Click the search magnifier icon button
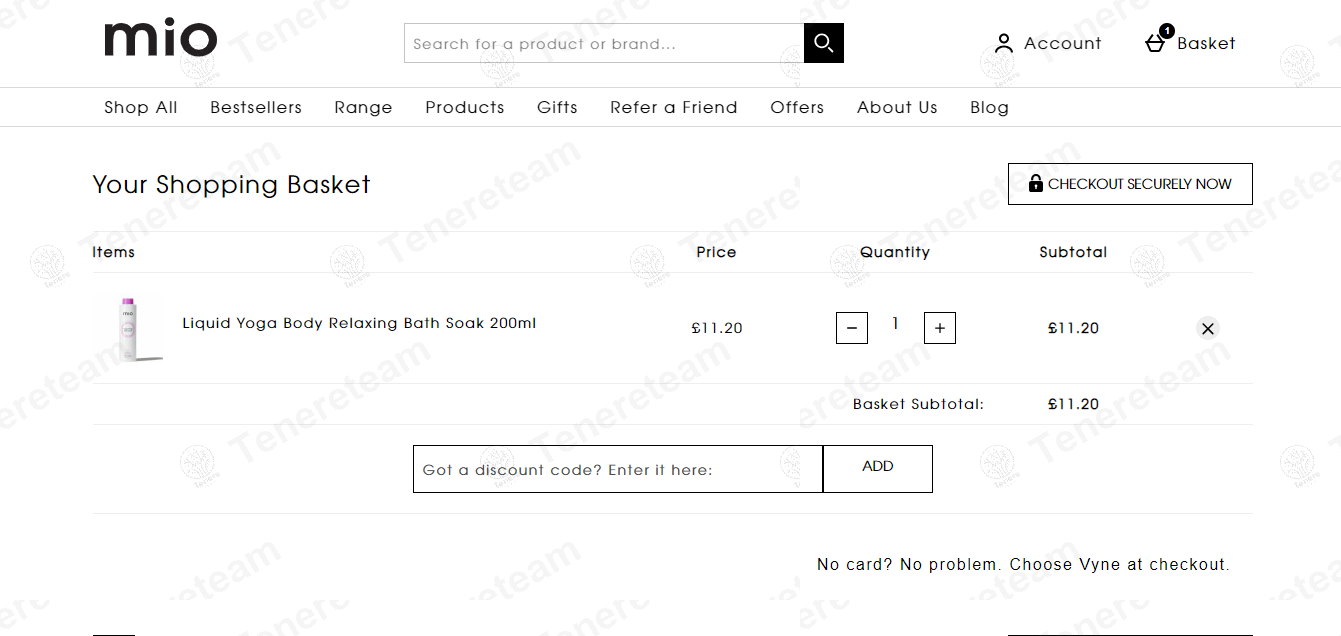1341x636 pixels. pyautogui.click(x=824, y=43)
